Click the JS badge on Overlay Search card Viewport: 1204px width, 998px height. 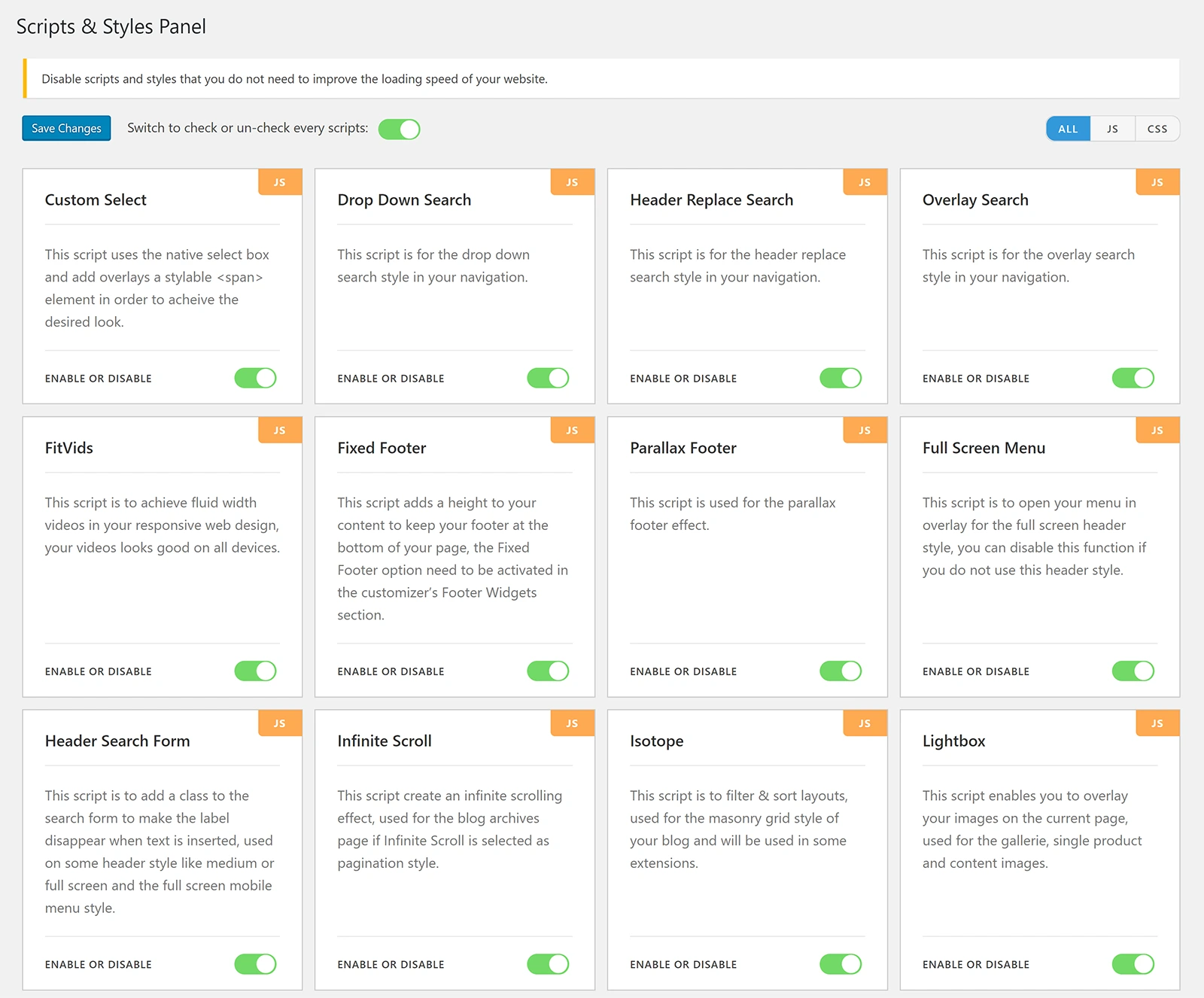1157,182
